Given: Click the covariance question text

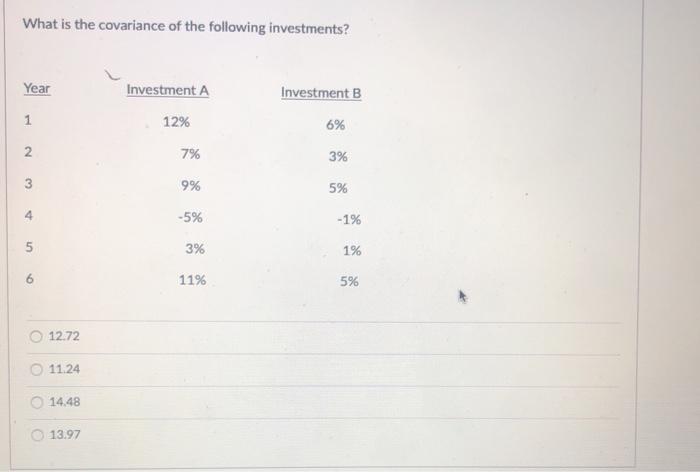Looking at the screenshot, I should [x=186, y=26].
